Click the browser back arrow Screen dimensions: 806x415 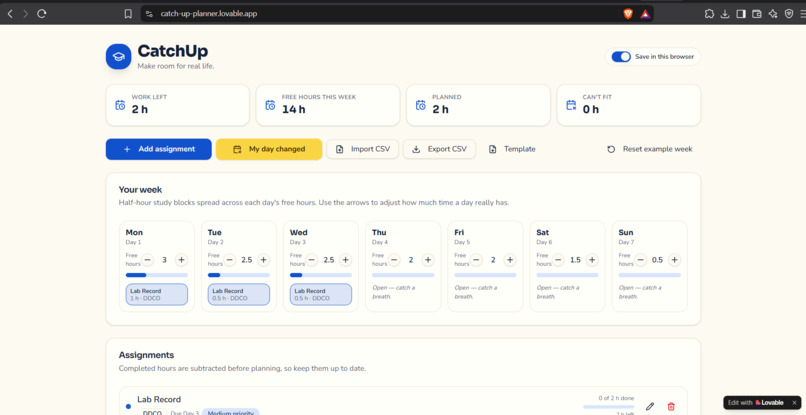pyautogui.click(x=9, y=14)
